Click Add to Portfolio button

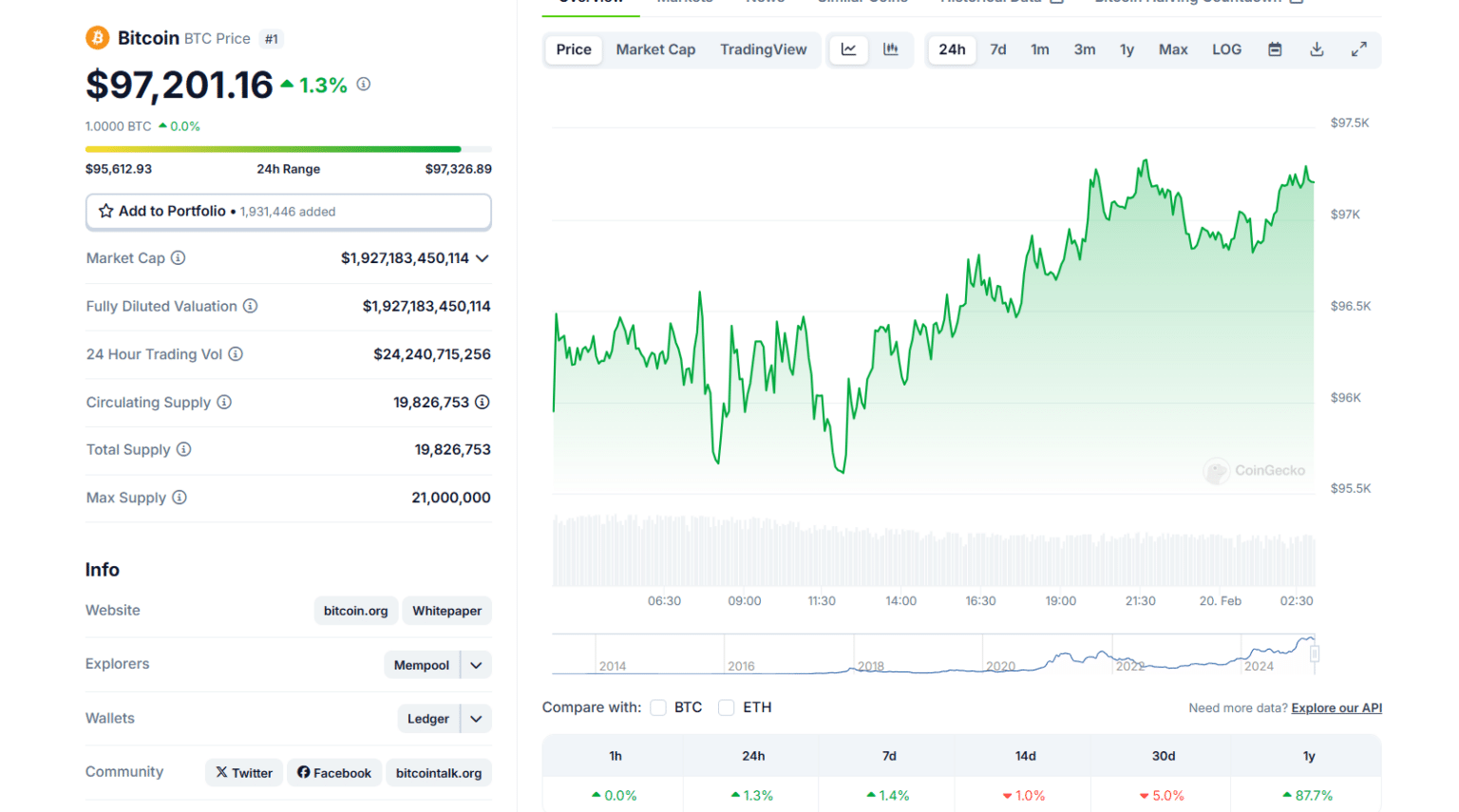click(289, 212)
